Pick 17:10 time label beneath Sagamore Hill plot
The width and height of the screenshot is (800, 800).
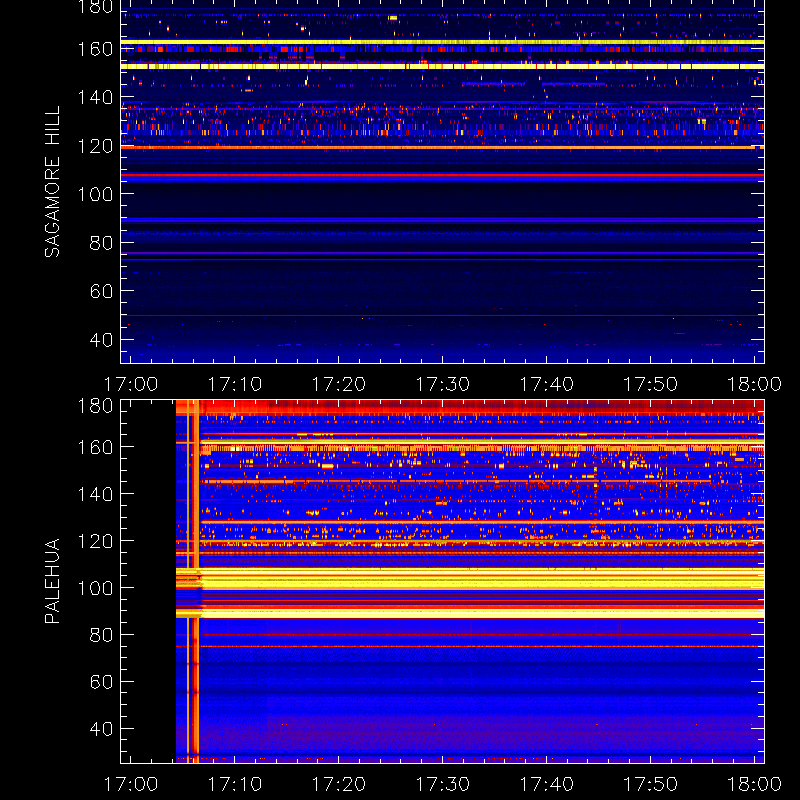click(x=235, y=384)
